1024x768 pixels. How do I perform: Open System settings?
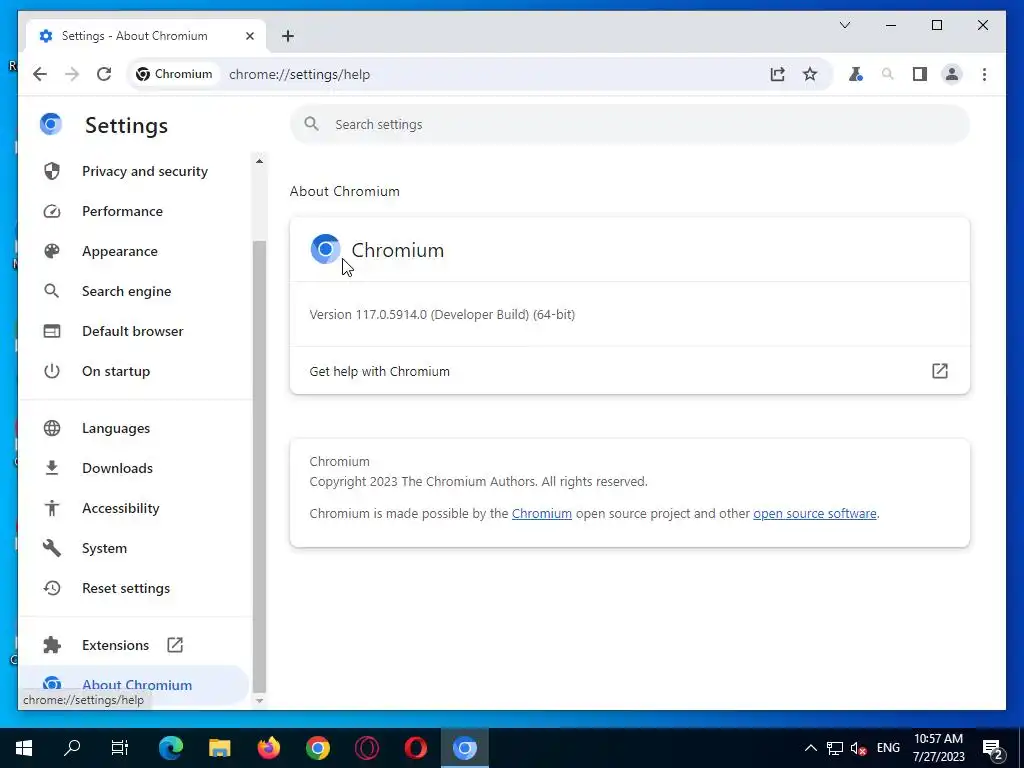point(135,548)
